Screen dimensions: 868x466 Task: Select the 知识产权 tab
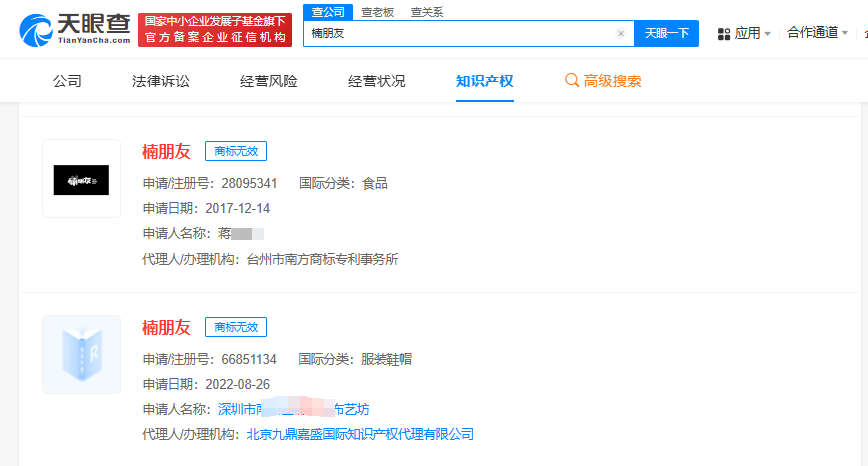tap(484, 81)
